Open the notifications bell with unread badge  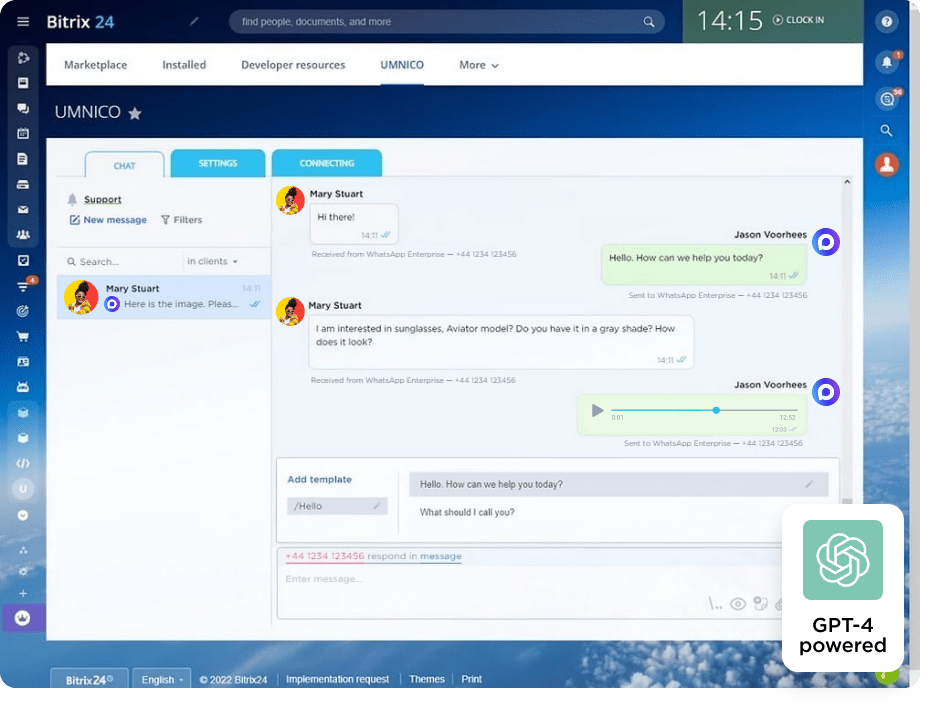coord(885,62)
